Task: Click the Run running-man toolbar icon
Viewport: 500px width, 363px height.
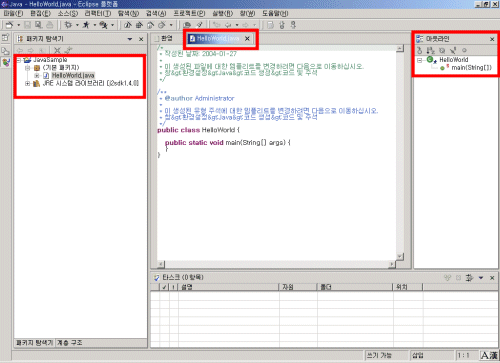Action: click(x=86, y=25)
